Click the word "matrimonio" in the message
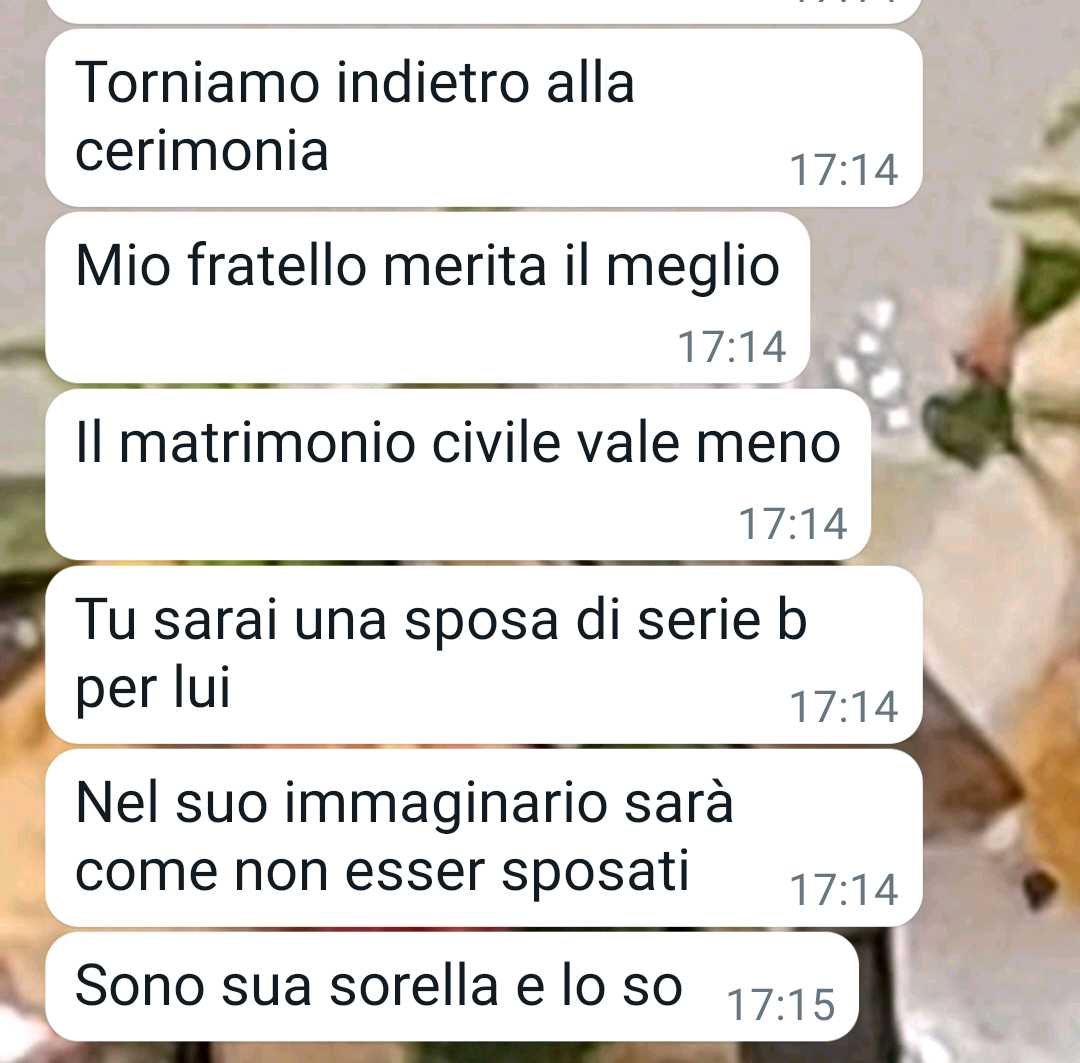Viewport: 1080px width, 1063px height. (267, 442)
